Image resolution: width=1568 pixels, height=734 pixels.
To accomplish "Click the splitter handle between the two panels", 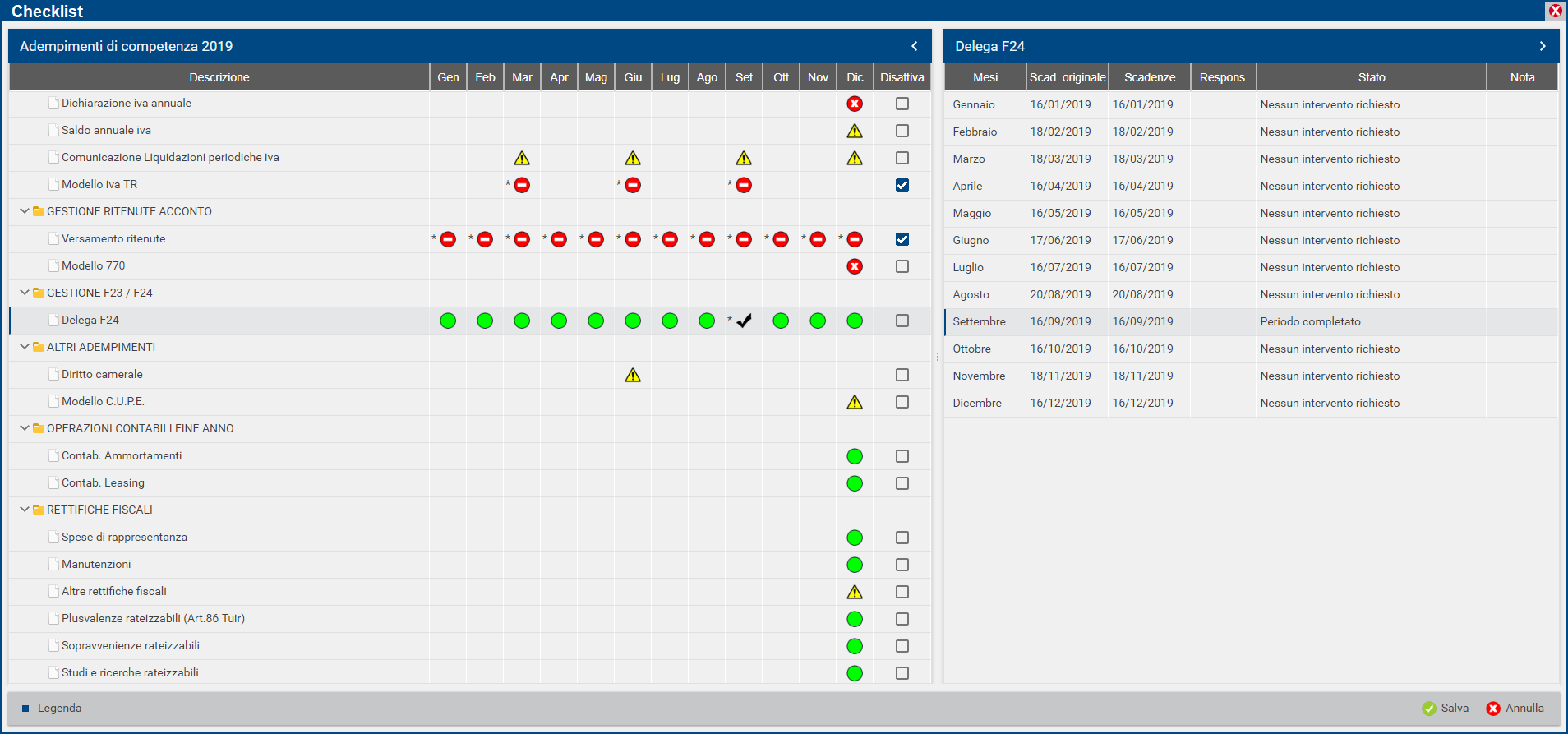I will 938,357.
